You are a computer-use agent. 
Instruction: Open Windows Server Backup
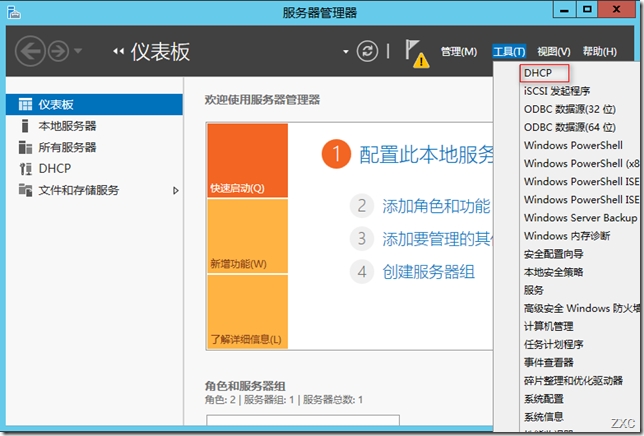click(x=580, y=218)
